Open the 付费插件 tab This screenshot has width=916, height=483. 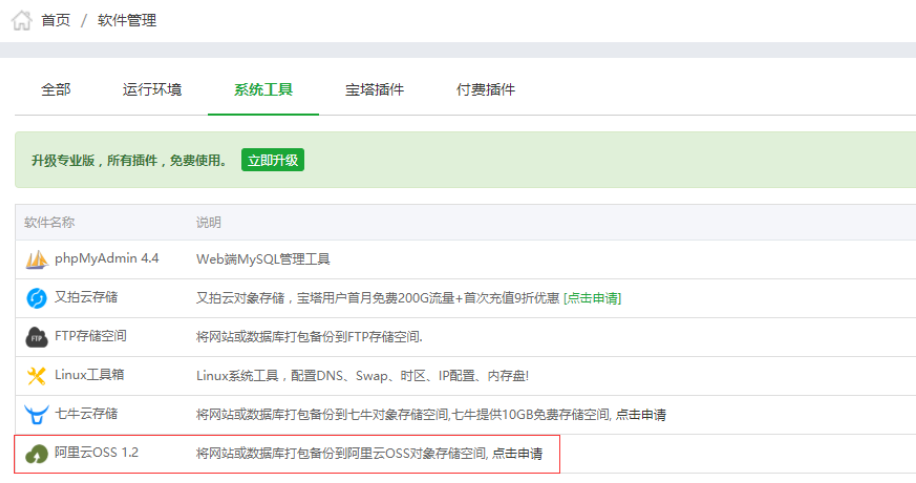[x=485, y=89]
